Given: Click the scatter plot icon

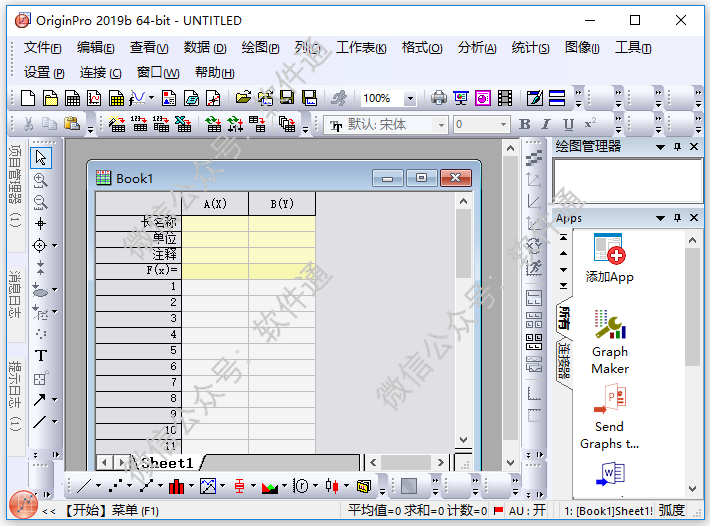Looking at the screenshot, I should pos(115,486).
